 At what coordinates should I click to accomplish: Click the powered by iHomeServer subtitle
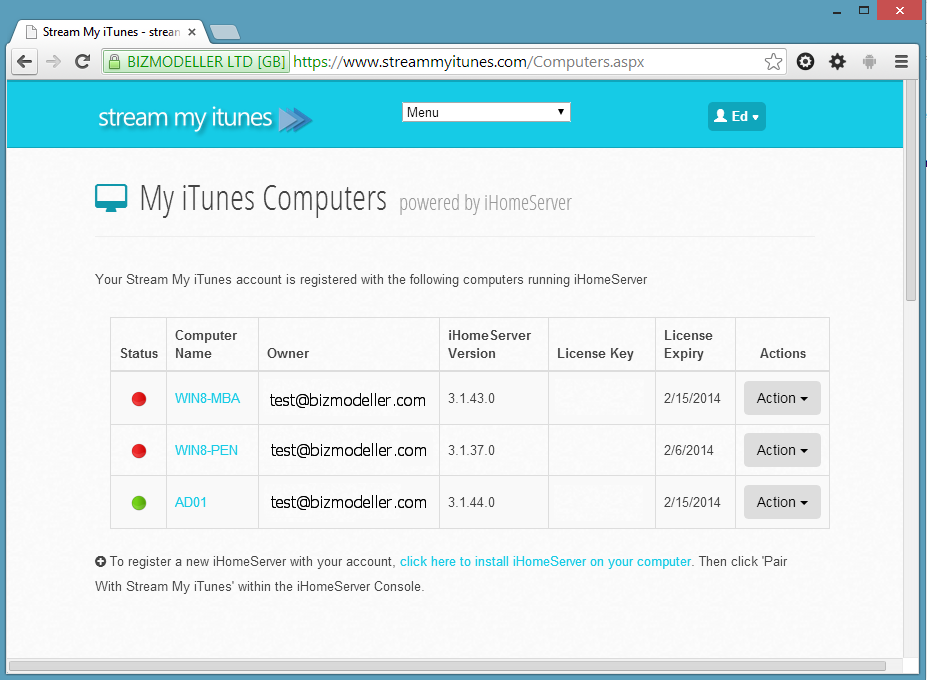tap(485, 203)
